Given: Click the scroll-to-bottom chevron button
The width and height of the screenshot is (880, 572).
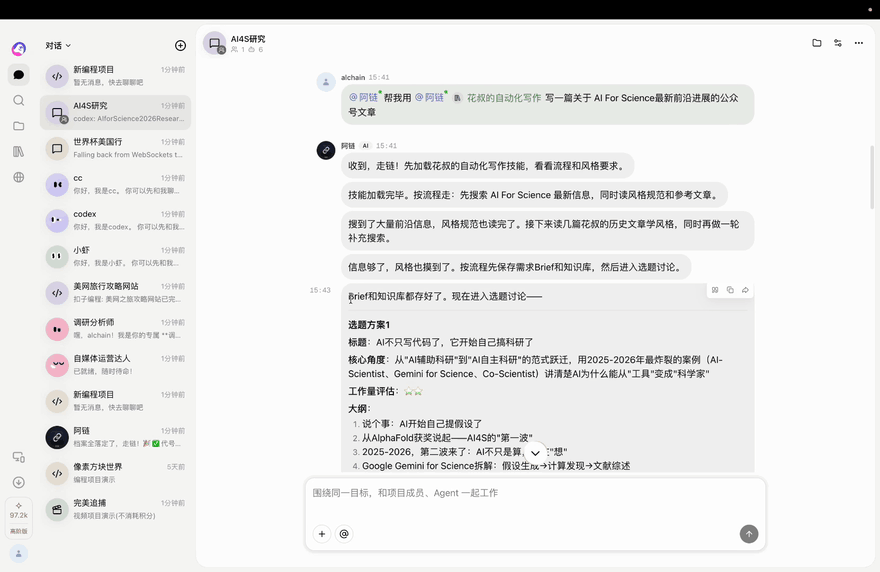Looking at the screenshot, I should tap(535, 453).
